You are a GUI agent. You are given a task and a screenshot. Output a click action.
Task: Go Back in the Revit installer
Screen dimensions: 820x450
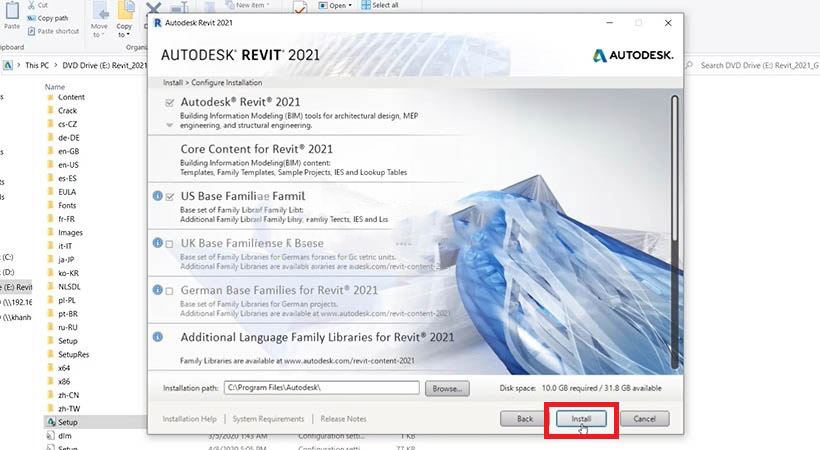(525, 419)
